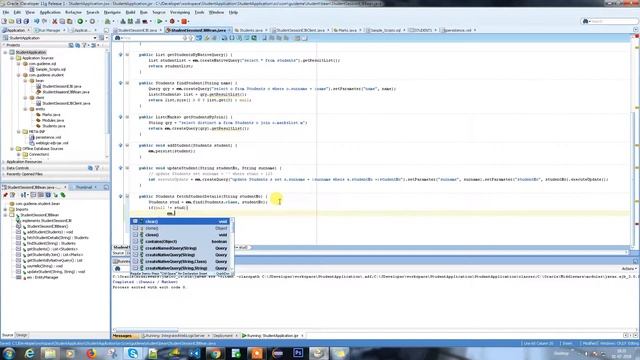640x360 pixels.
Task: Open the Refactor menu
Action: coord(73,12)
